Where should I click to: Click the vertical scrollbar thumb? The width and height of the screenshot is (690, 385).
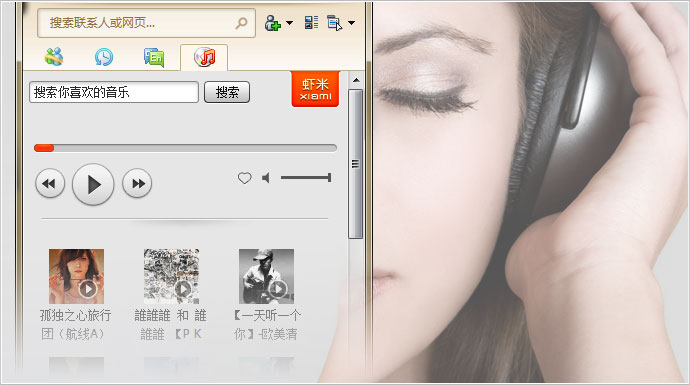coord(356,164)
